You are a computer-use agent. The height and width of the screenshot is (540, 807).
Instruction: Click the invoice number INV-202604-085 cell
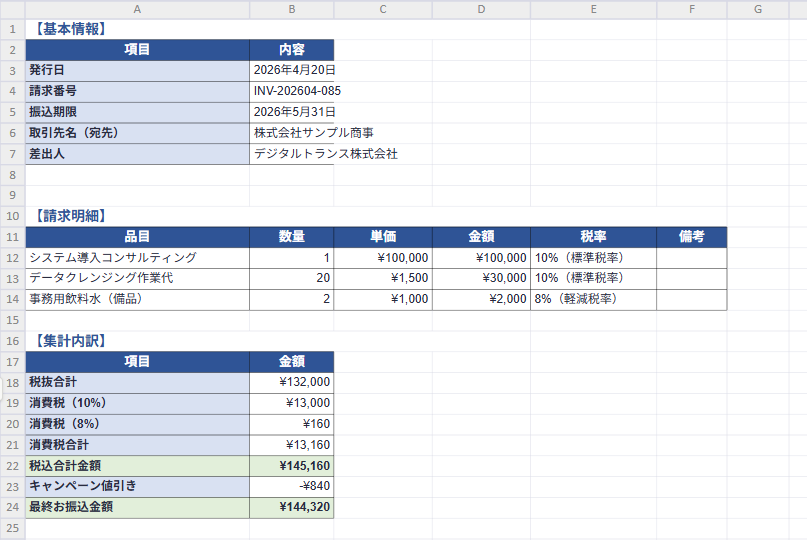[292, 91]
